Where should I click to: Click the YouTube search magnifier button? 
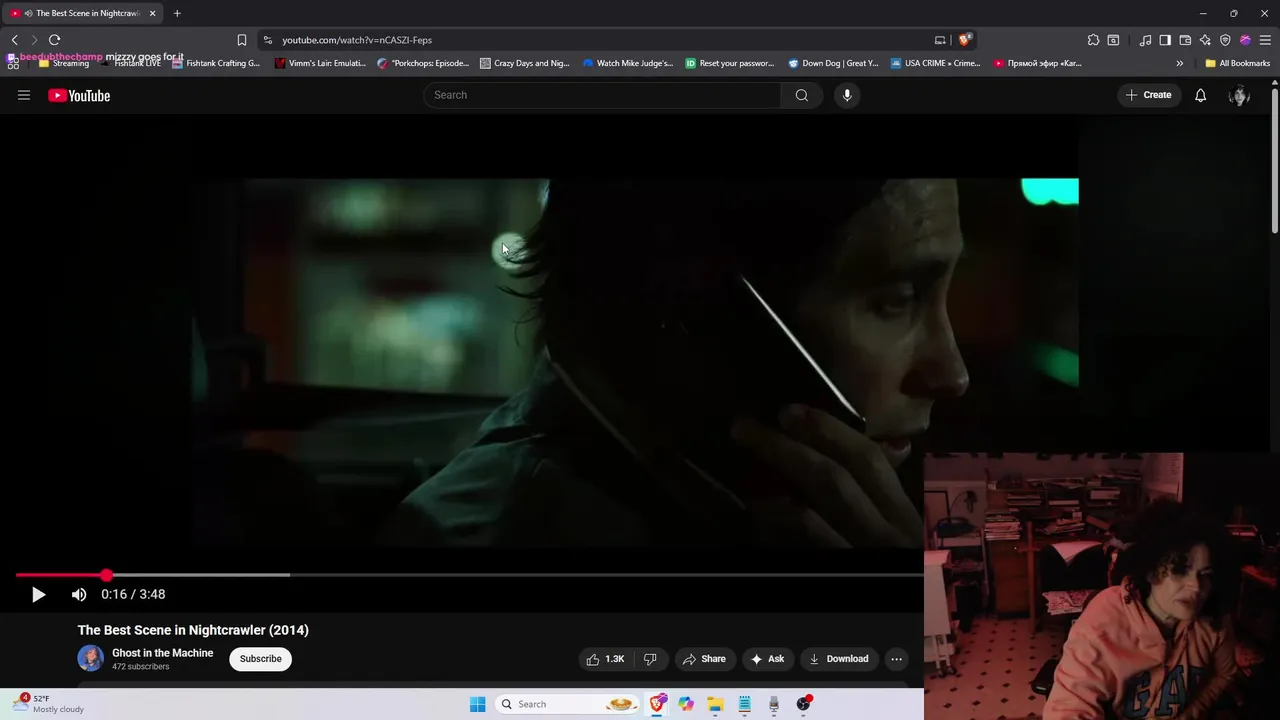tap(801, 95)
